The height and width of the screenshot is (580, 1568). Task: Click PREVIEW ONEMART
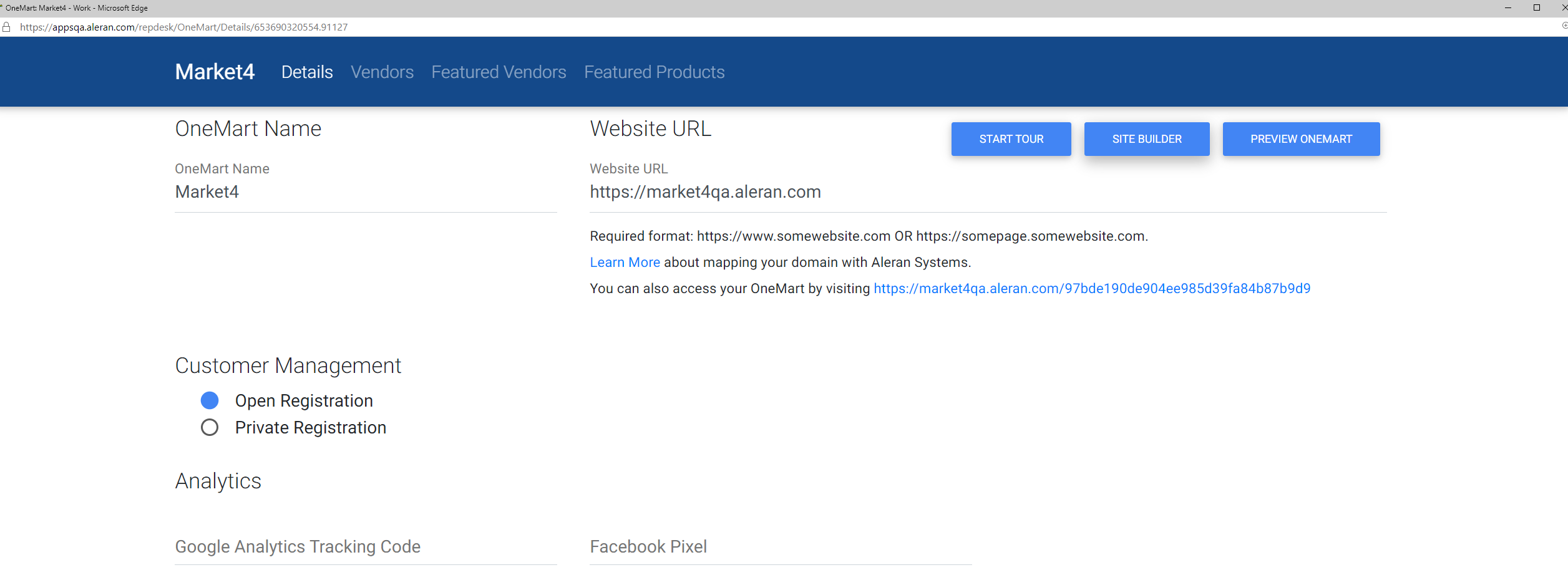point(1301,138)
